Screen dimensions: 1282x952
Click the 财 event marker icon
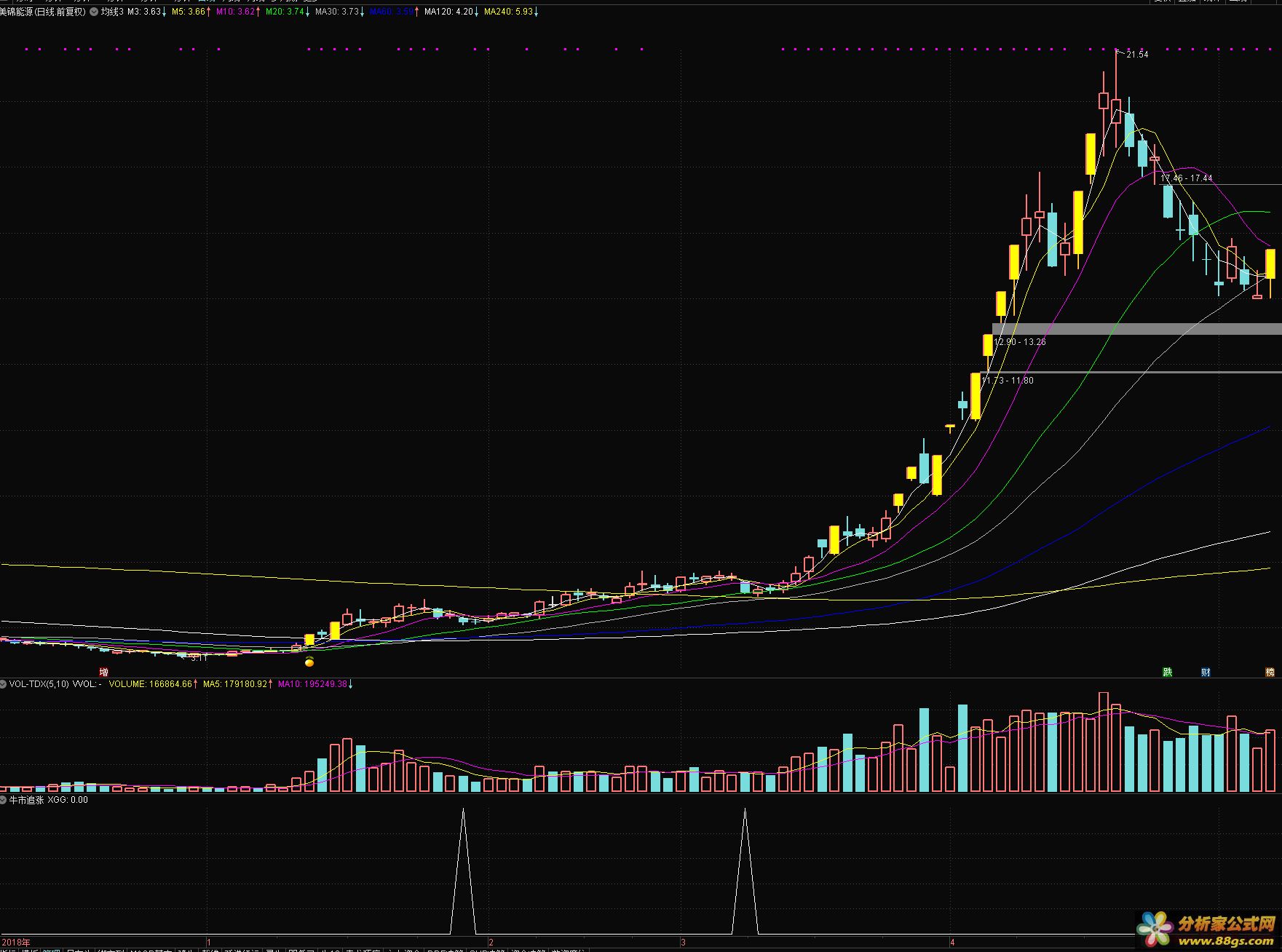click(1206, 672)
